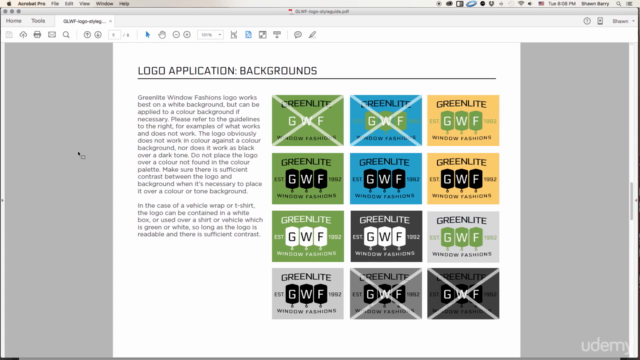640x360 pixels.
Task: Click the Save file toolbar icon
Action: point(9,35)
